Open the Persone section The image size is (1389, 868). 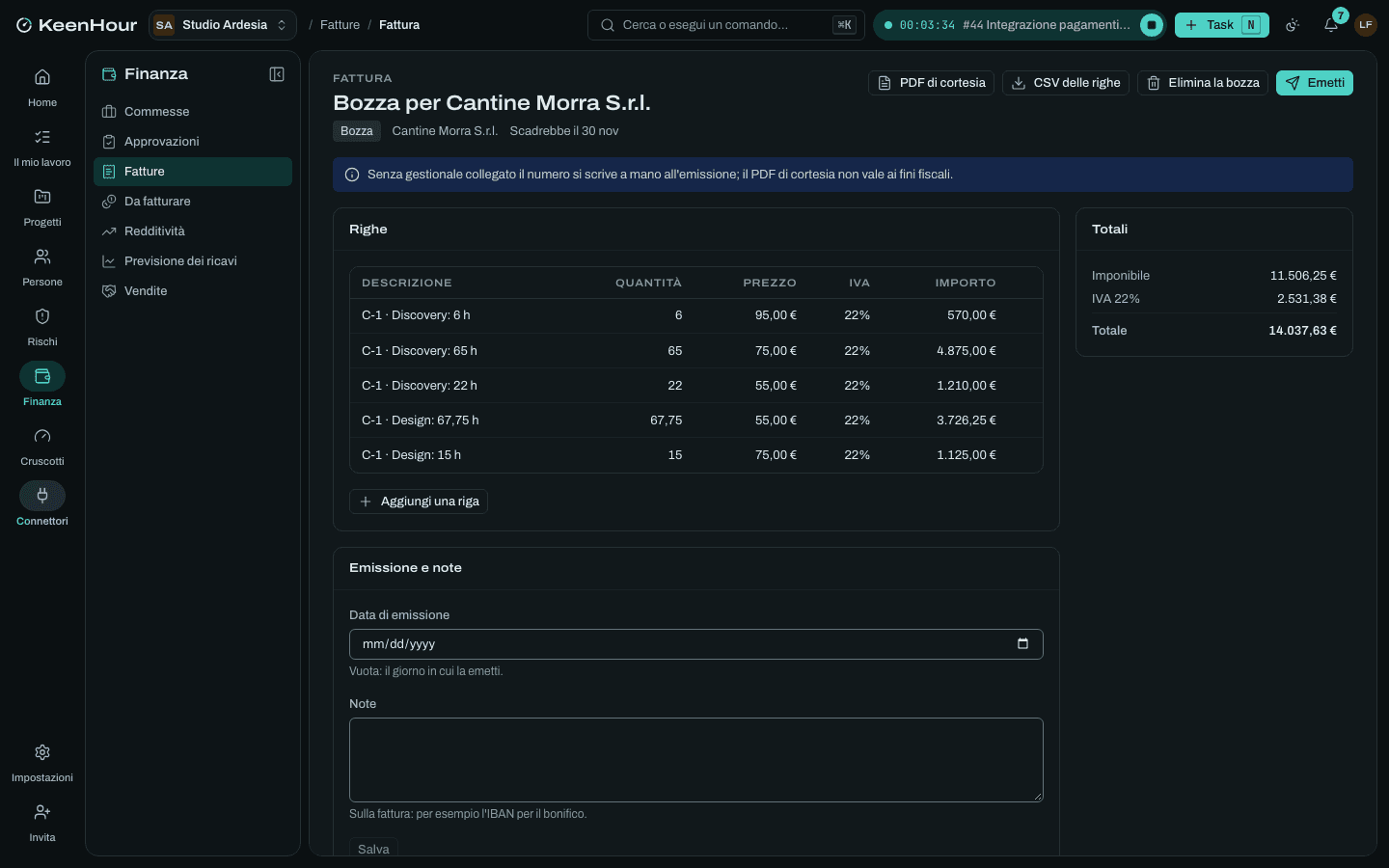(x=42, y=267)
